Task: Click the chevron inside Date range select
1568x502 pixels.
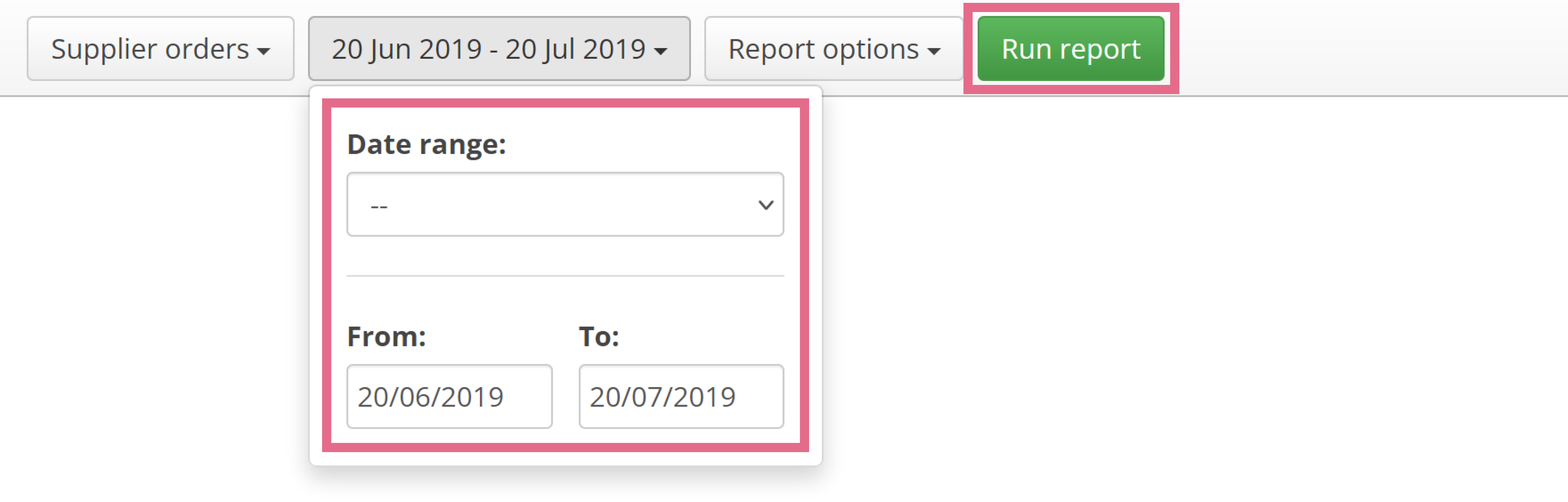Action: (x=766, y=205)
